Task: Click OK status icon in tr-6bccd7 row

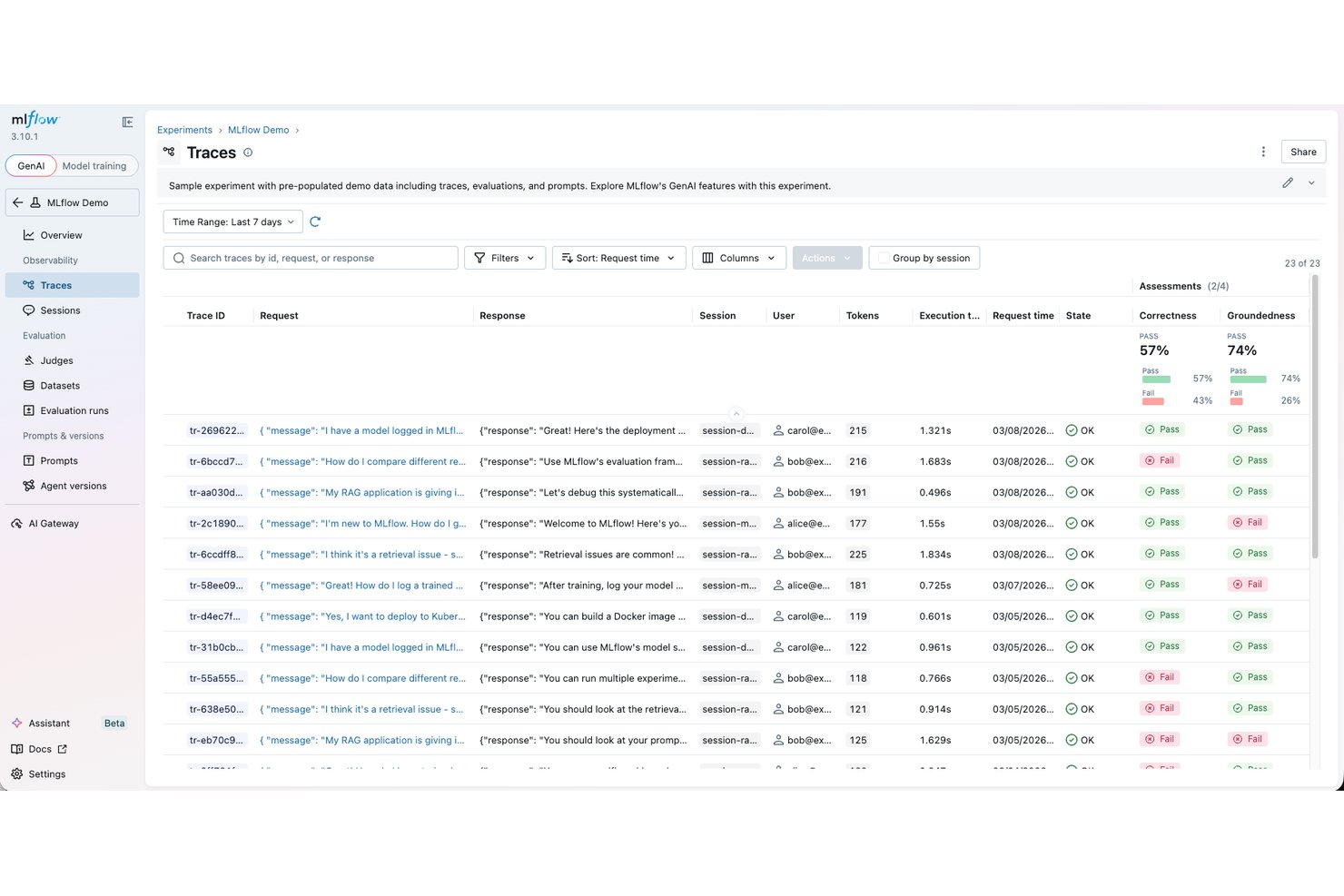Action: coord(1072,461)
